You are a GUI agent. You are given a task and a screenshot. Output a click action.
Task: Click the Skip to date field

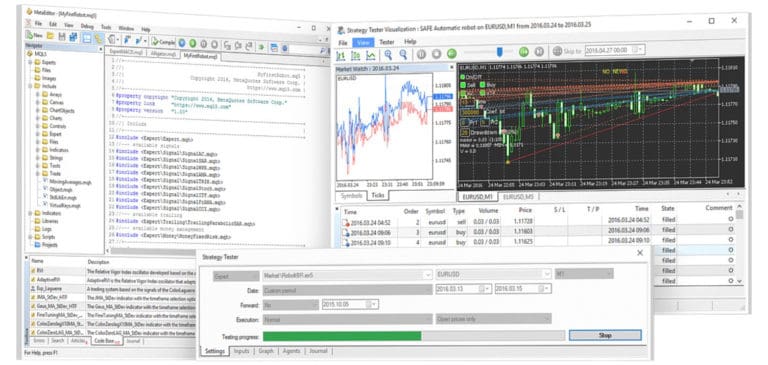[615, 50]
